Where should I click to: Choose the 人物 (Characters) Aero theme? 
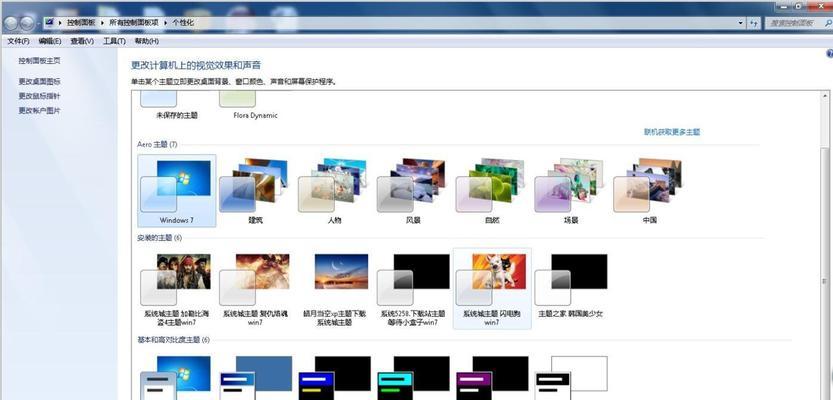coord(334,191)
